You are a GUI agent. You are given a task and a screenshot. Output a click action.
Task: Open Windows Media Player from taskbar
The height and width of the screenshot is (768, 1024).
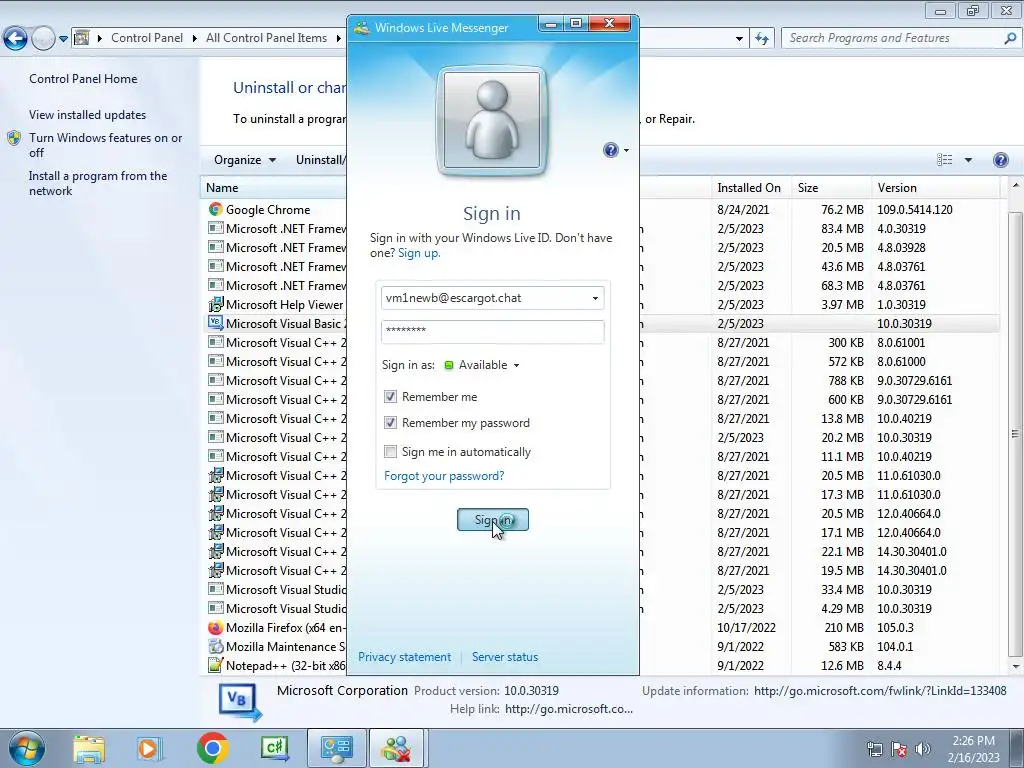[149, 749]
